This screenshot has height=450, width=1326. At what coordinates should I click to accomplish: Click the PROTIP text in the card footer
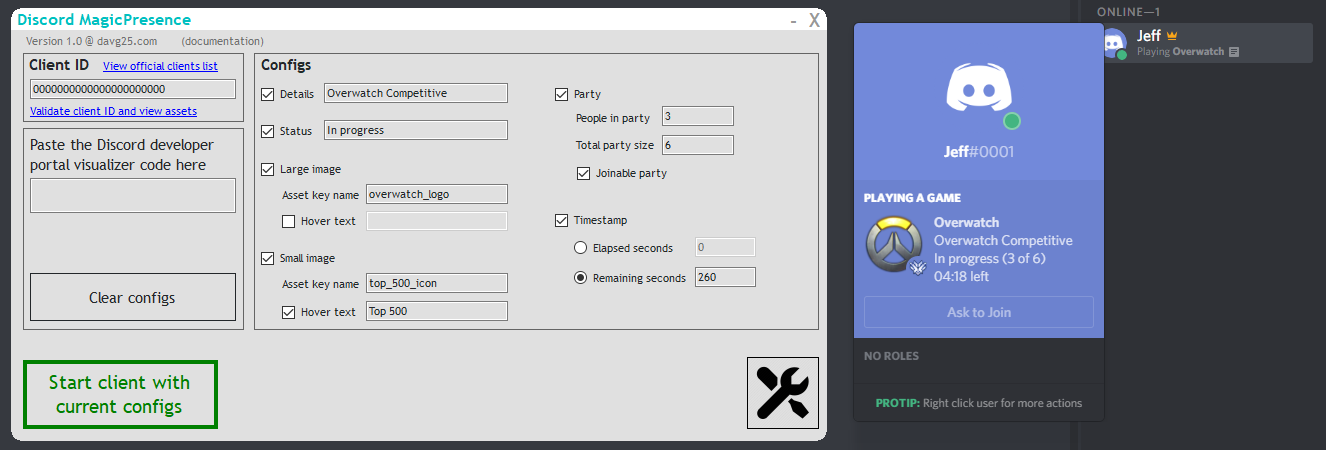pyautogui.click(x=978, y=403)
